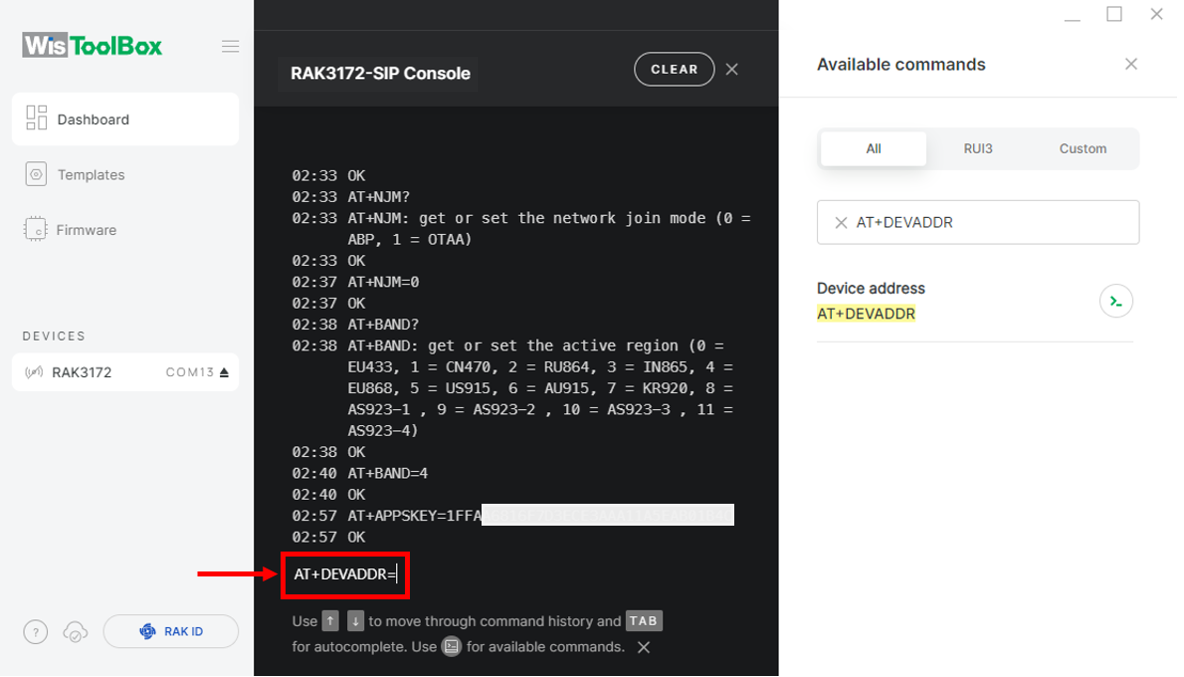Send Device address command to console
Screen dimensions: 1184x677
[1116, 301]
